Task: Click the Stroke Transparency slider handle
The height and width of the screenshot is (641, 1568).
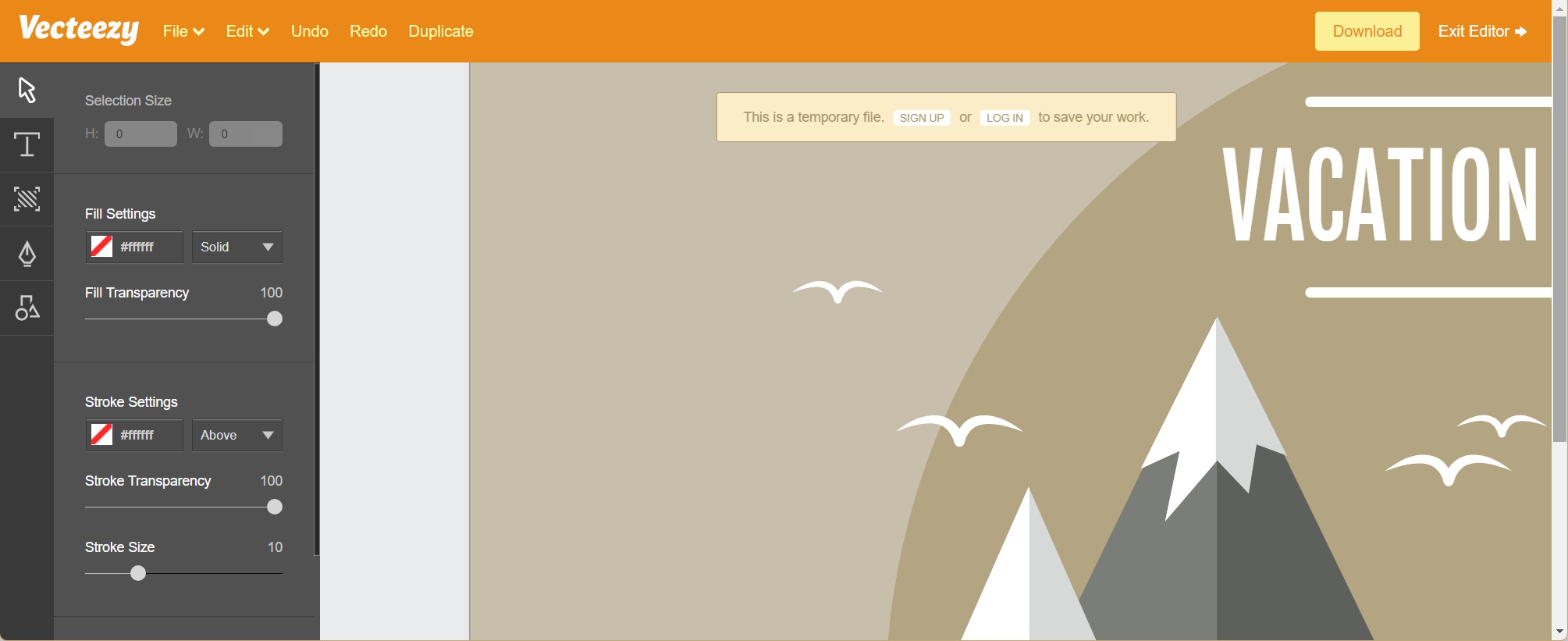Action: click(x=275, y=507)
